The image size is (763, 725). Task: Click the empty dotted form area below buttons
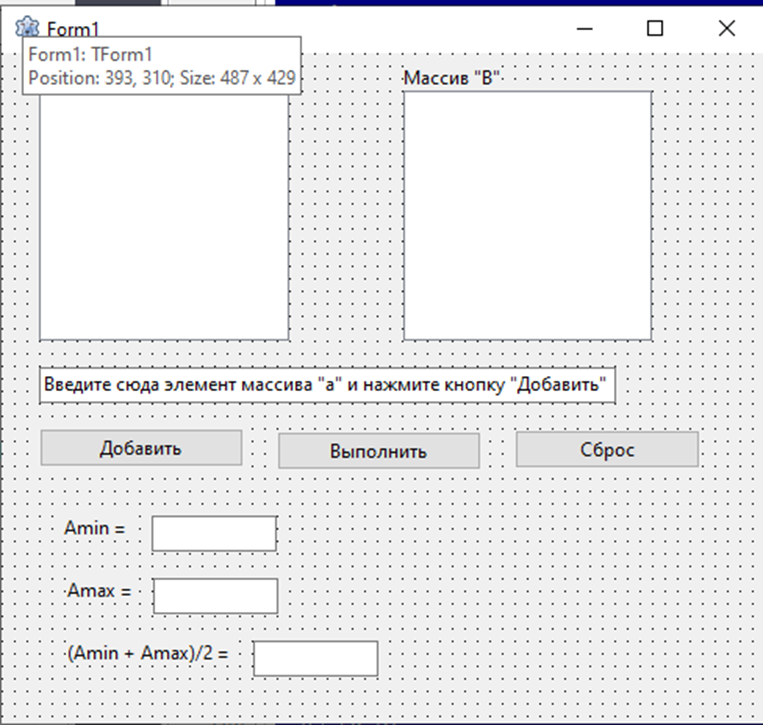(535, 584)
